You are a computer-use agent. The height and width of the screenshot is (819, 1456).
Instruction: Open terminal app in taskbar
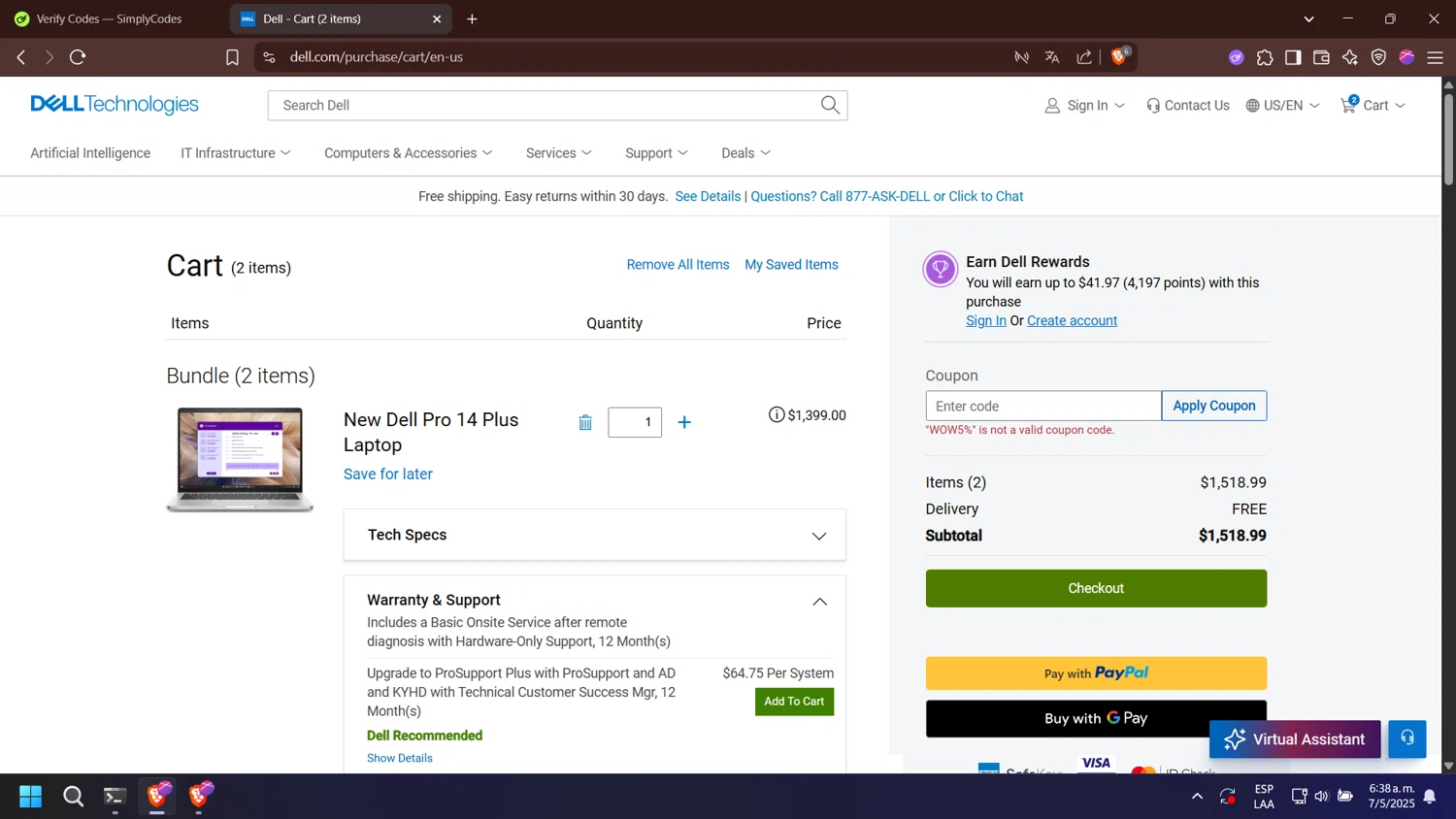tap(116, 797)
